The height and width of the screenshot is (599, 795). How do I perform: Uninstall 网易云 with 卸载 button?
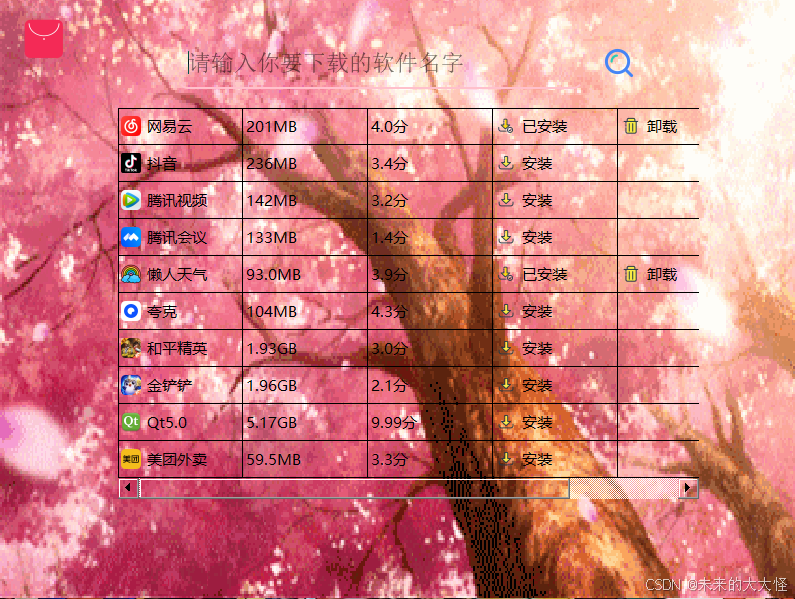coord(651,126)
